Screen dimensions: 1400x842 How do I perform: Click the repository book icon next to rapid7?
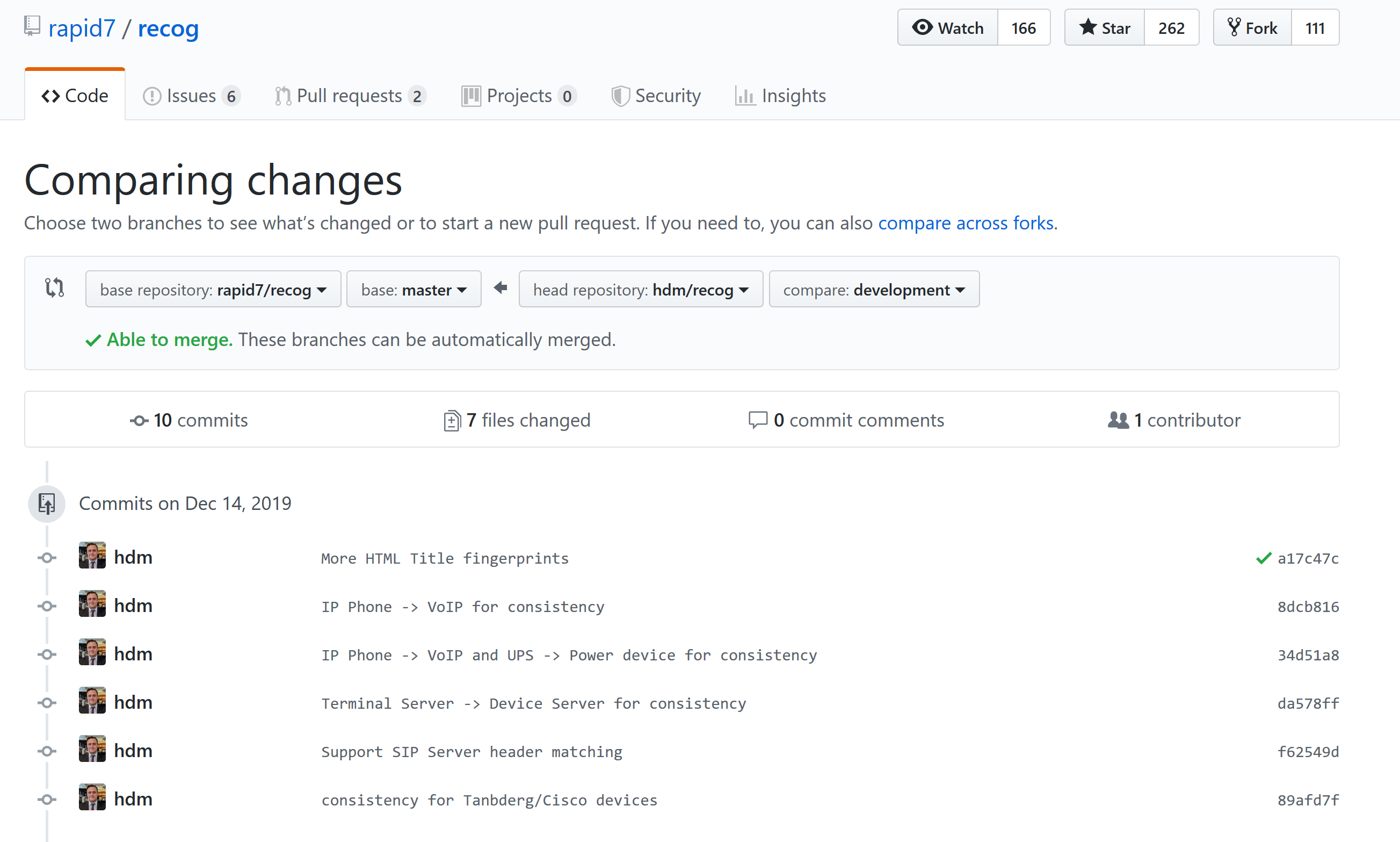coord(31,25)
